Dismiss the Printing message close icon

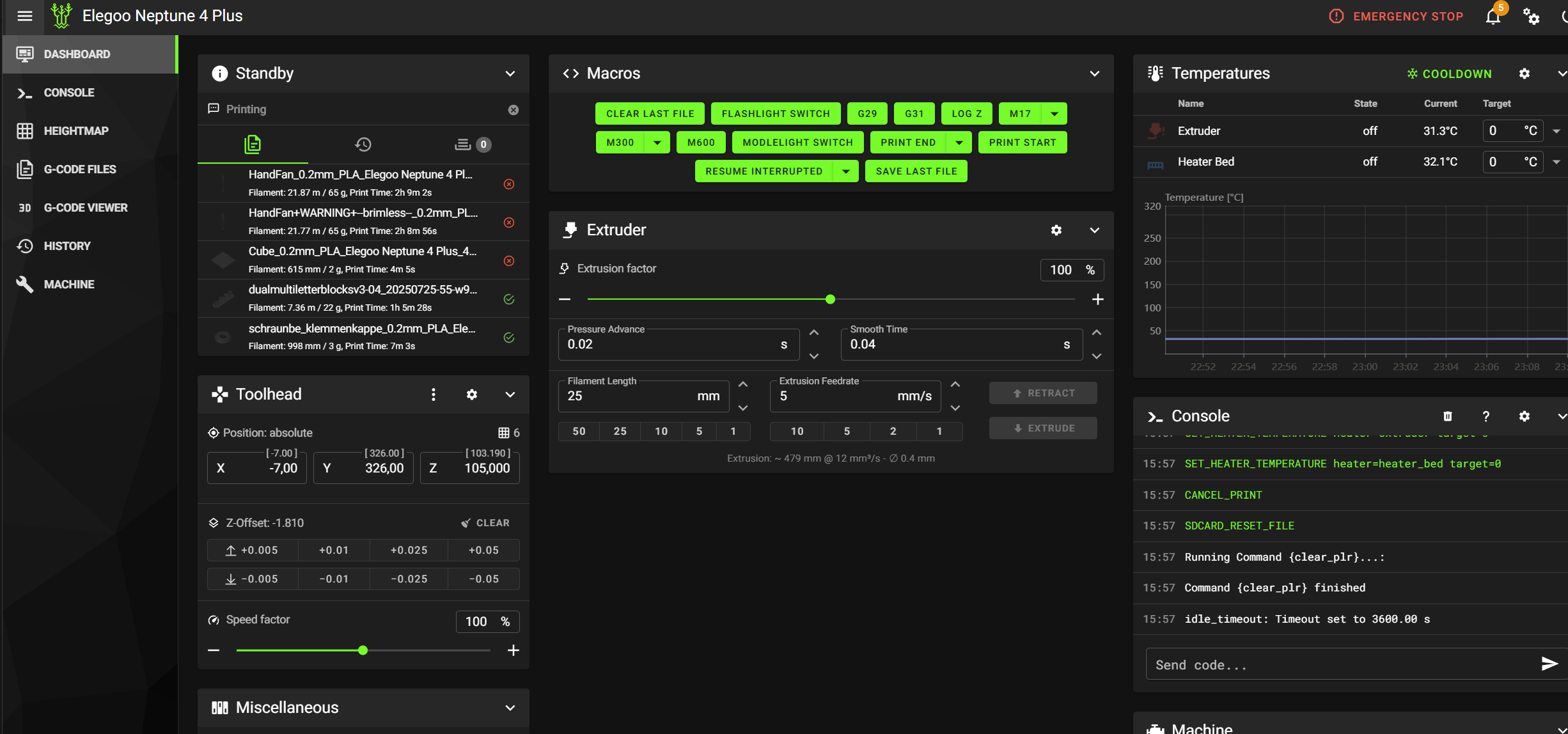point(514,110)
